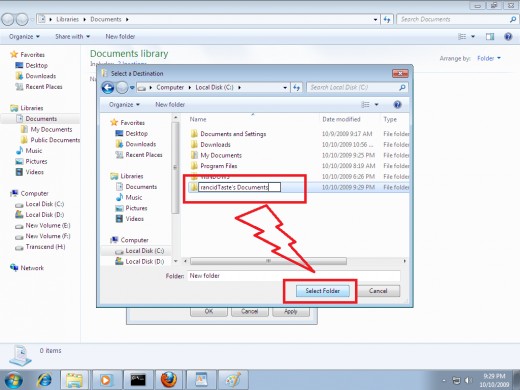Click Computer breadcrumb in dialog address bar

click(x=170, y=88)
